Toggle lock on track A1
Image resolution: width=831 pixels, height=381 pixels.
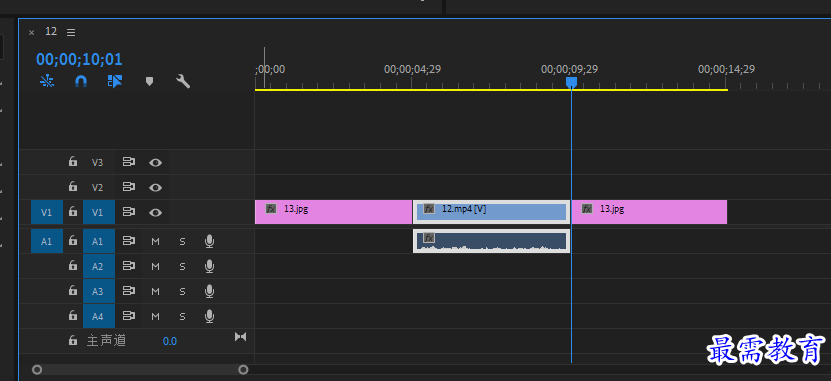pos(73,241)
